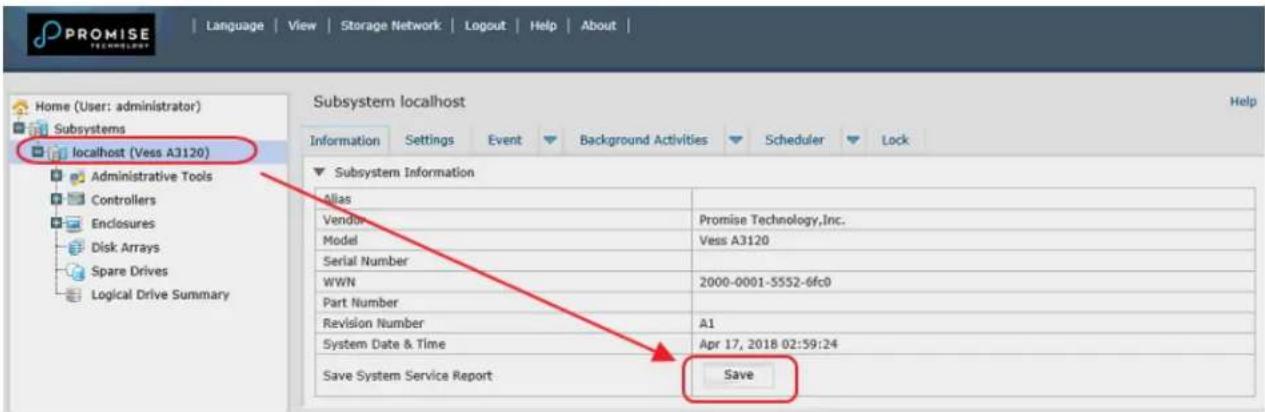Collapse the Subsystem Information section triangle
The width and height of the screenshot is (1265, 412).
point(322,173)
